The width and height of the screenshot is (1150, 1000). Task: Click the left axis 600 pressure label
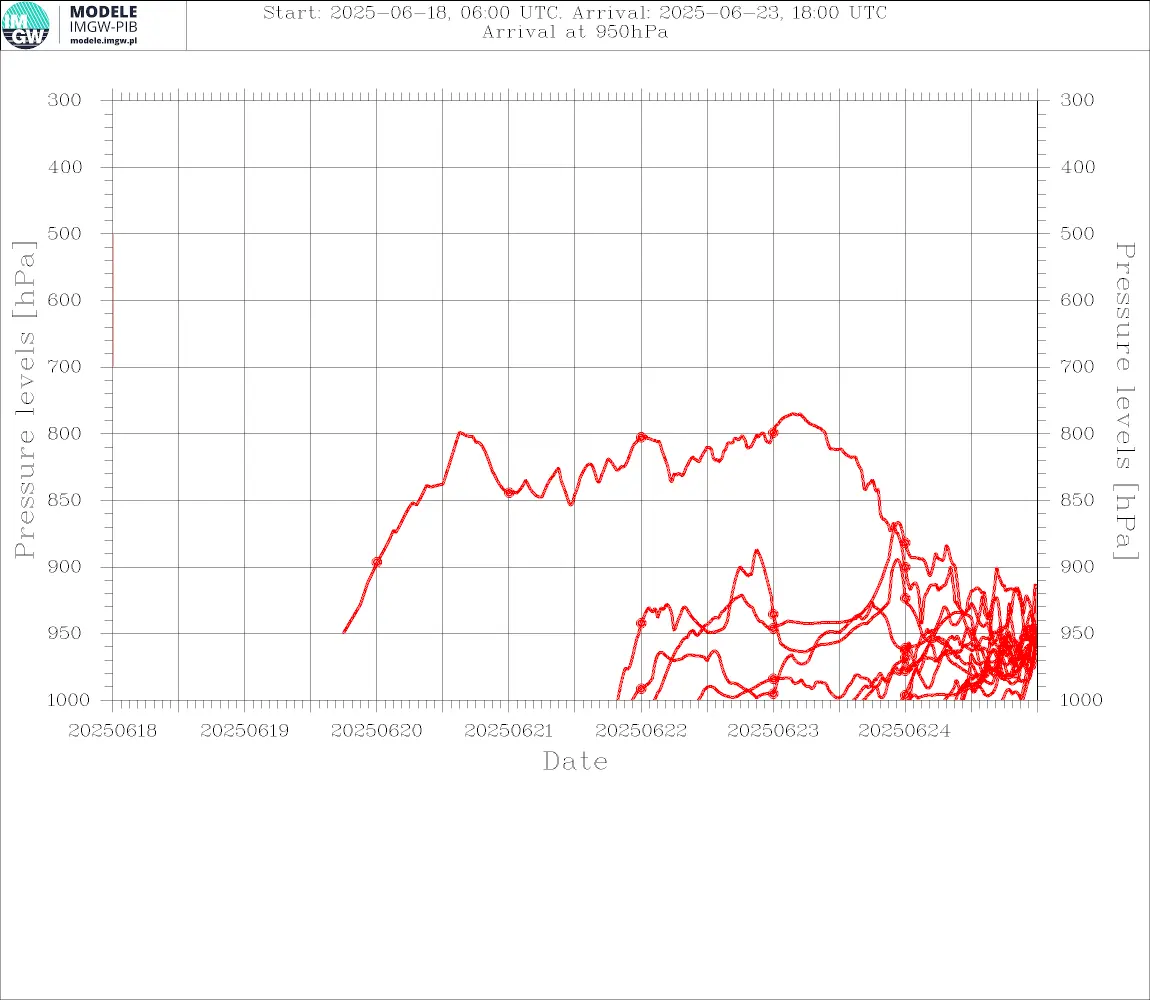click(x=65, y=300)
